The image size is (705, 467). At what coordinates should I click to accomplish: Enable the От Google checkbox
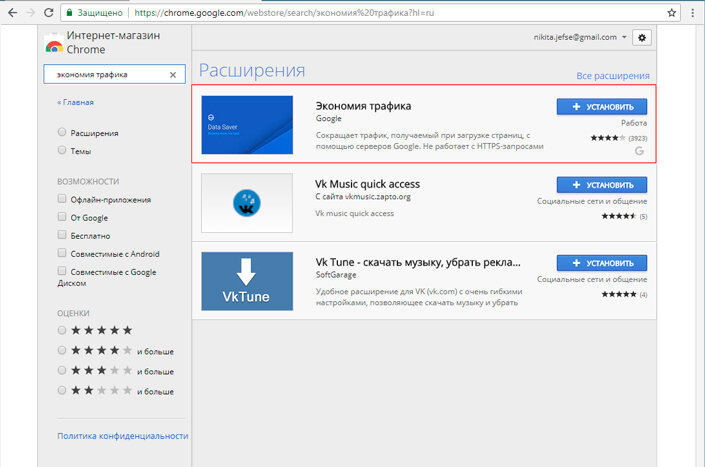[x=62, y=217]
